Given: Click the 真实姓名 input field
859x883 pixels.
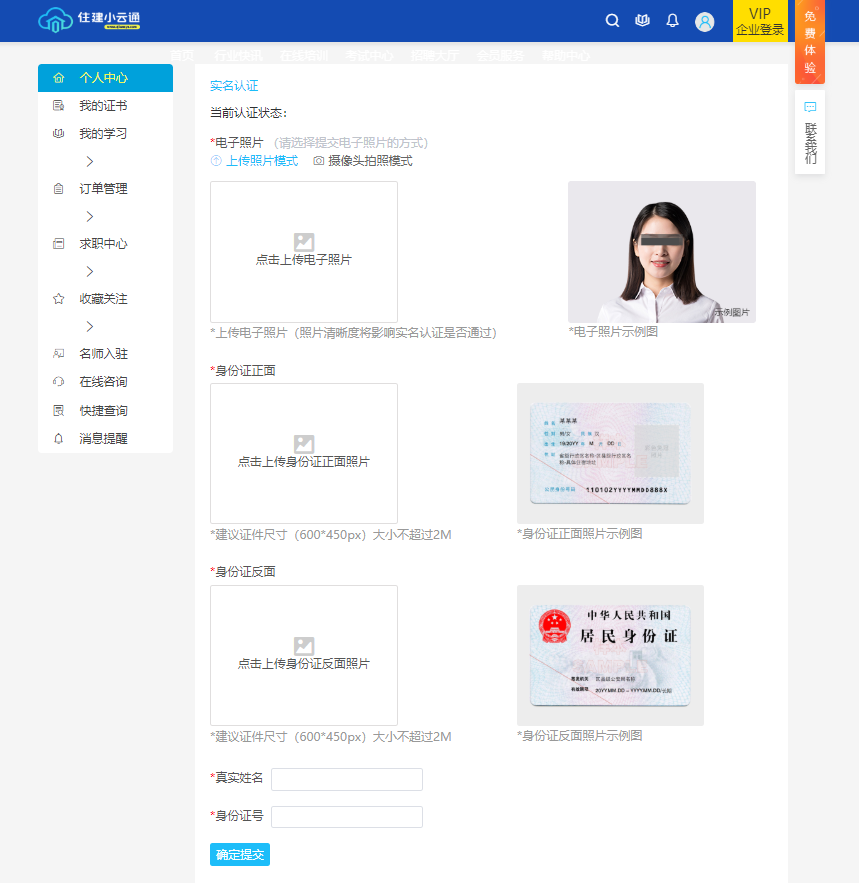Looking at the screenshot, I should [347, 779].
